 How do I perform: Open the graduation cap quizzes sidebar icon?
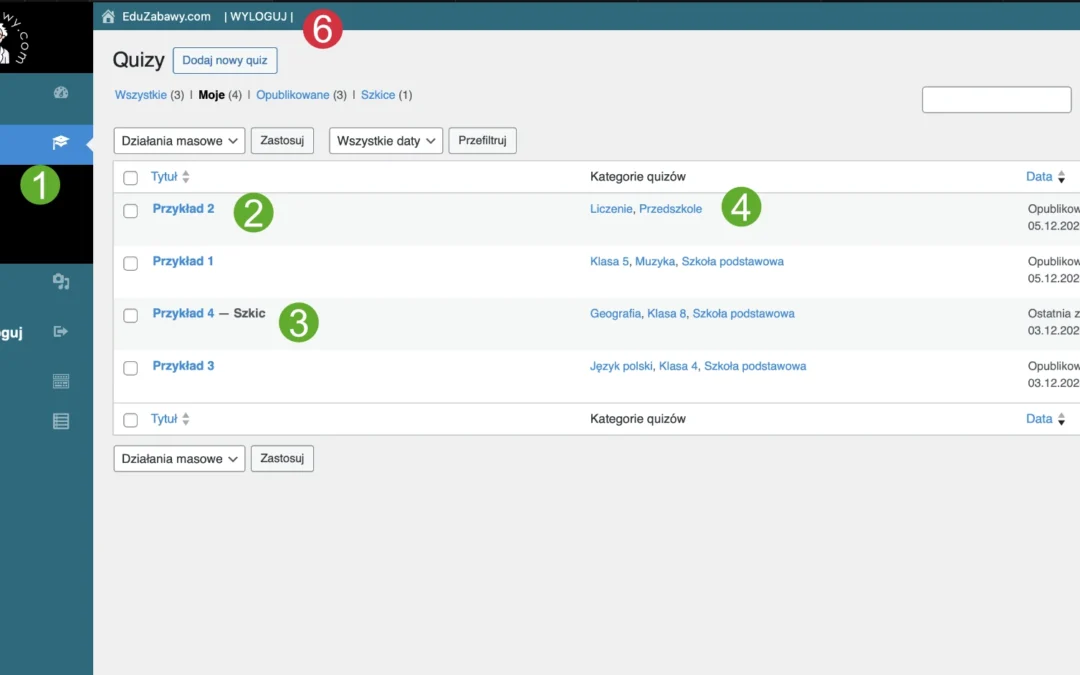pyautogui.click(x=61, y=143)
